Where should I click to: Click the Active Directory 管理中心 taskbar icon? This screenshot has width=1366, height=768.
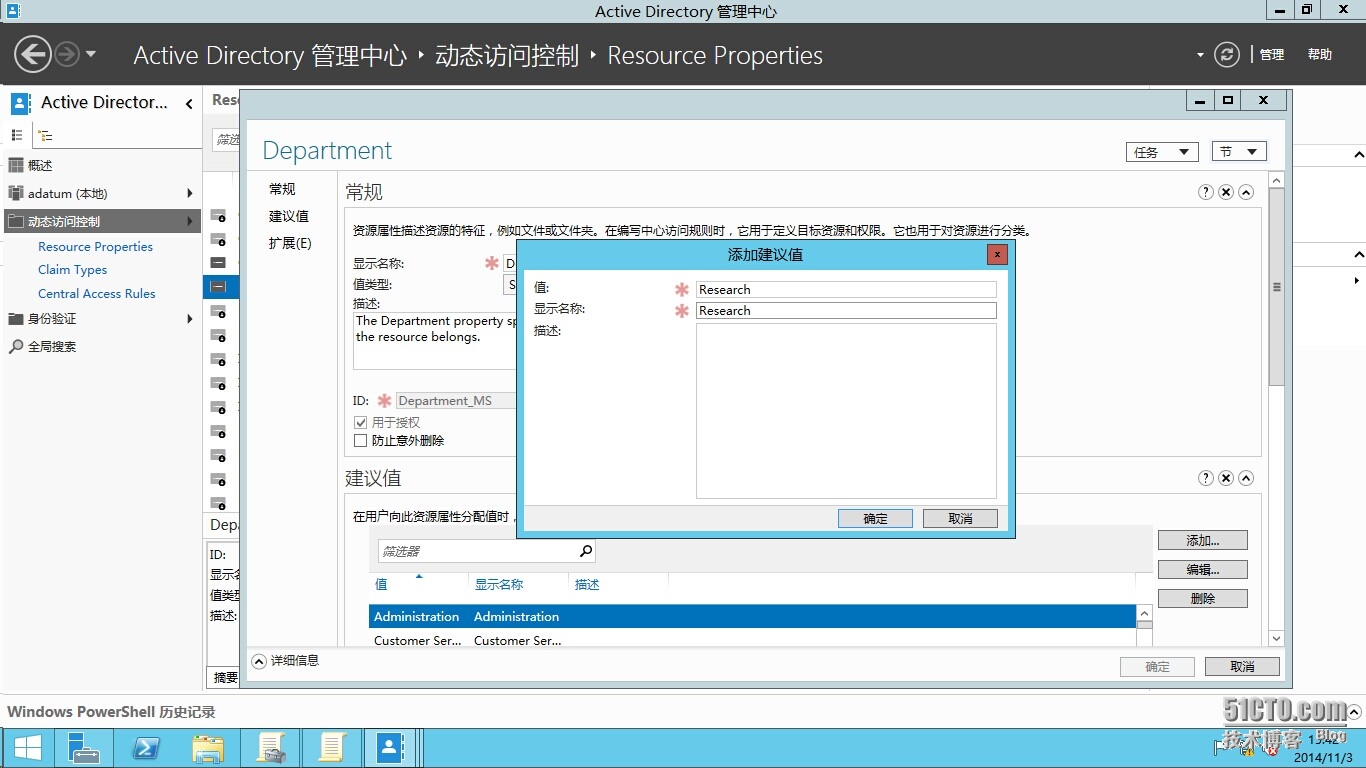(x=390, y=747)
